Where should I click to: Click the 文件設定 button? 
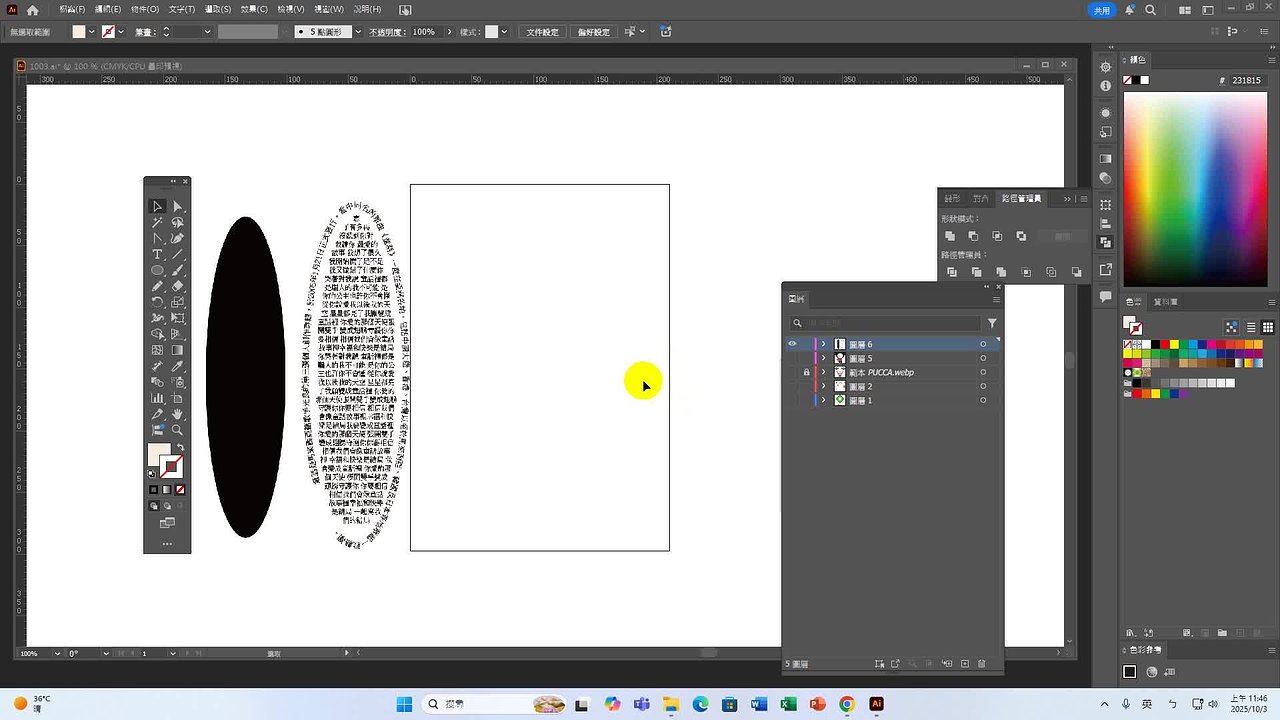[543, 32]
